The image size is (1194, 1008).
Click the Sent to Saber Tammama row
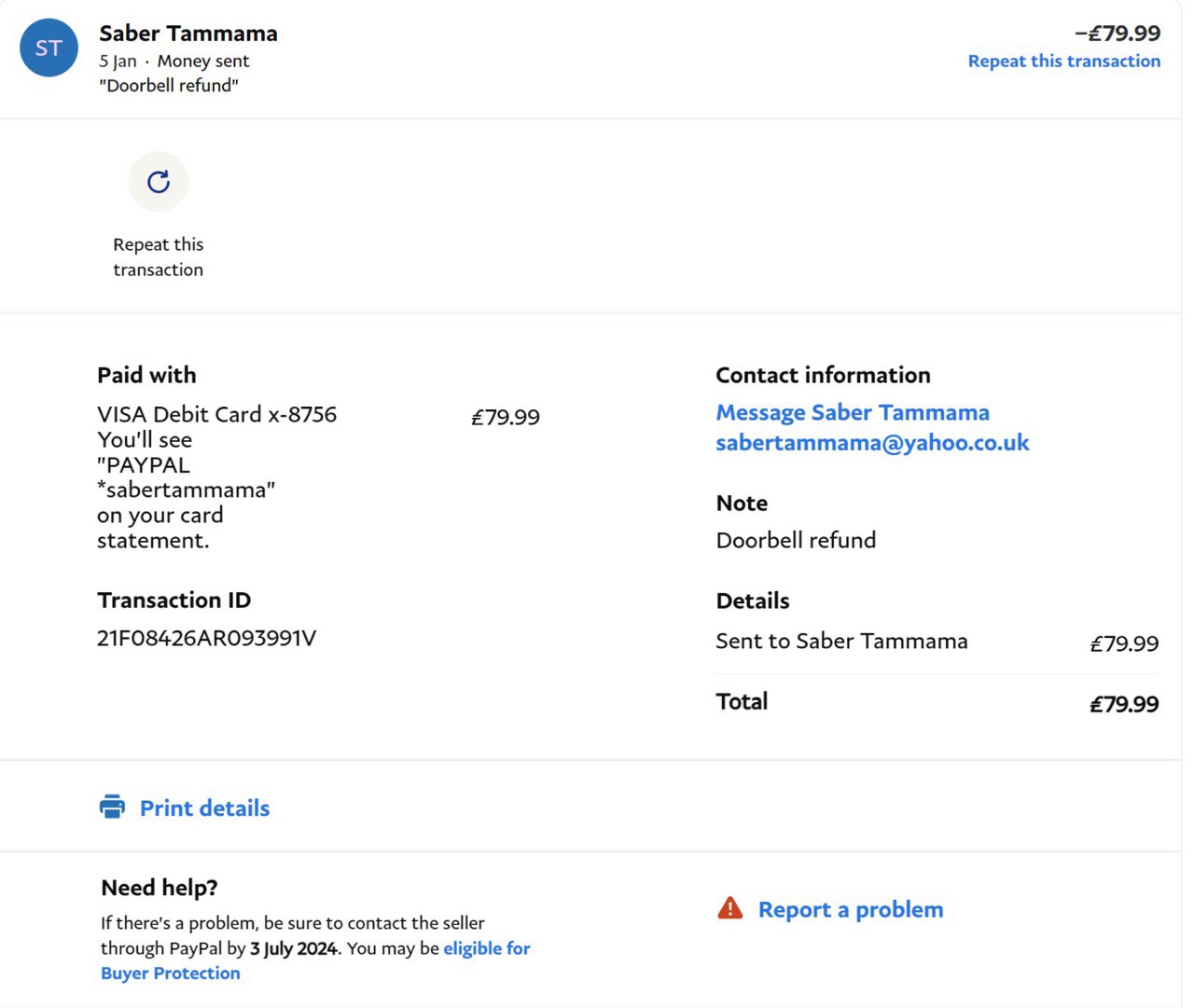(841, 642)
